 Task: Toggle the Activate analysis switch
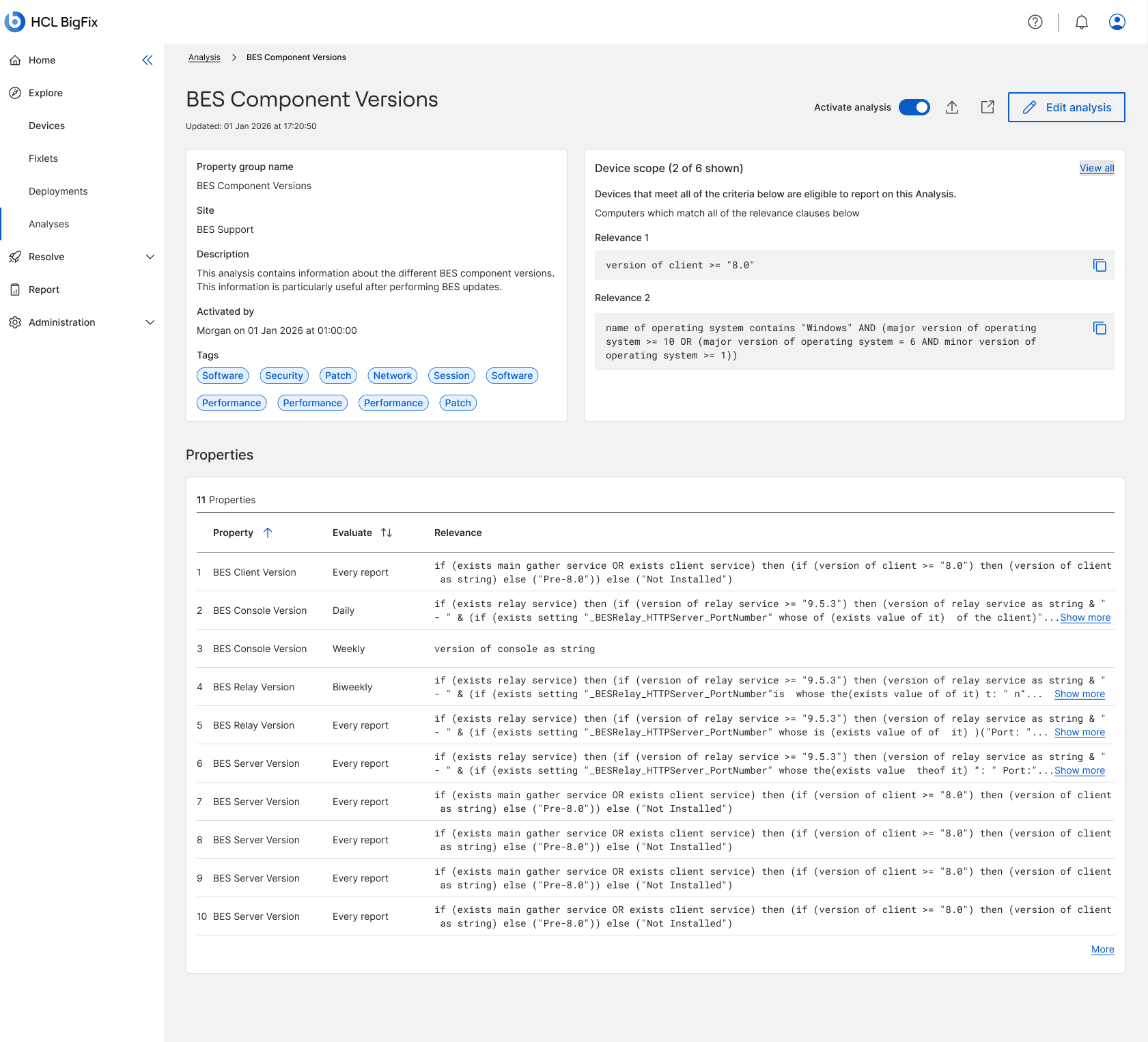point(914,107)
